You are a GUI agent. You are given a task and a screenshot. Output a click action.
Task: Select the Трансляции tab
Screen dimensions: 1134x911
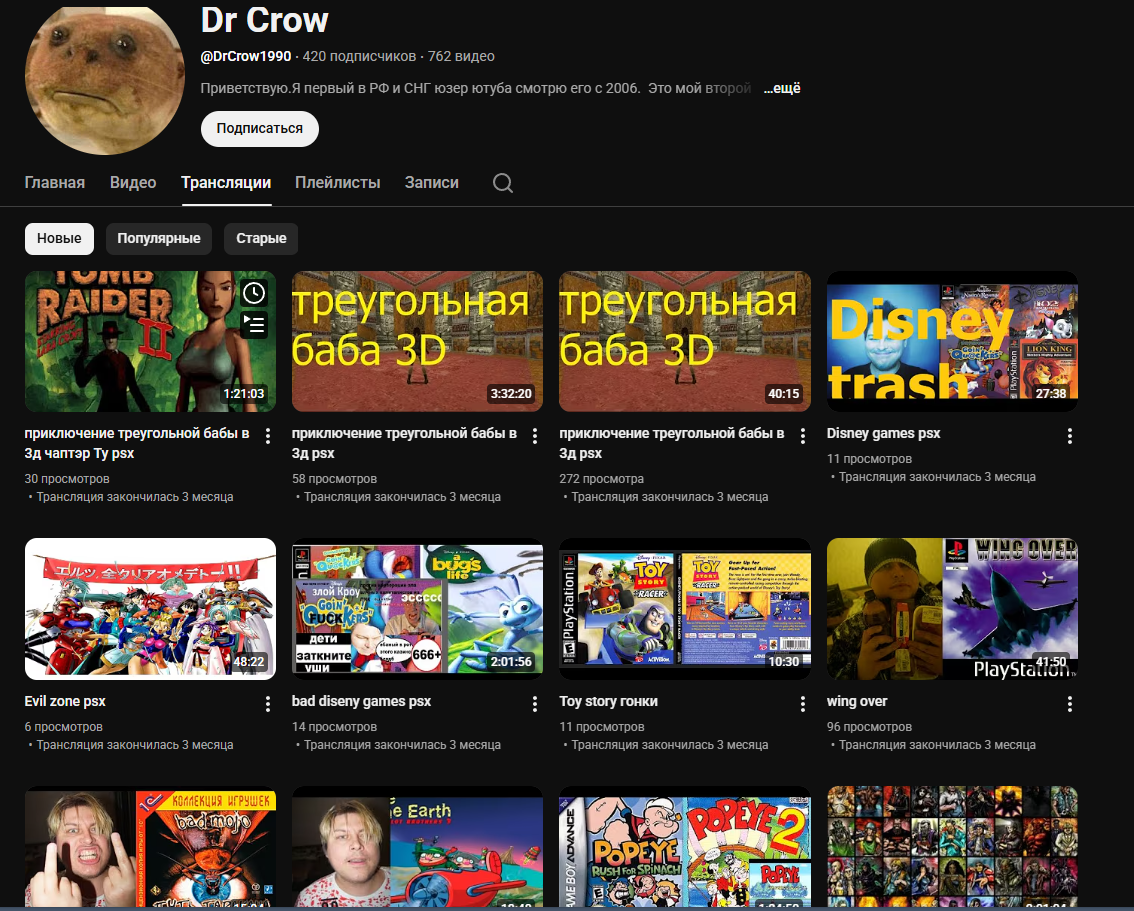(x=226, y=182)
